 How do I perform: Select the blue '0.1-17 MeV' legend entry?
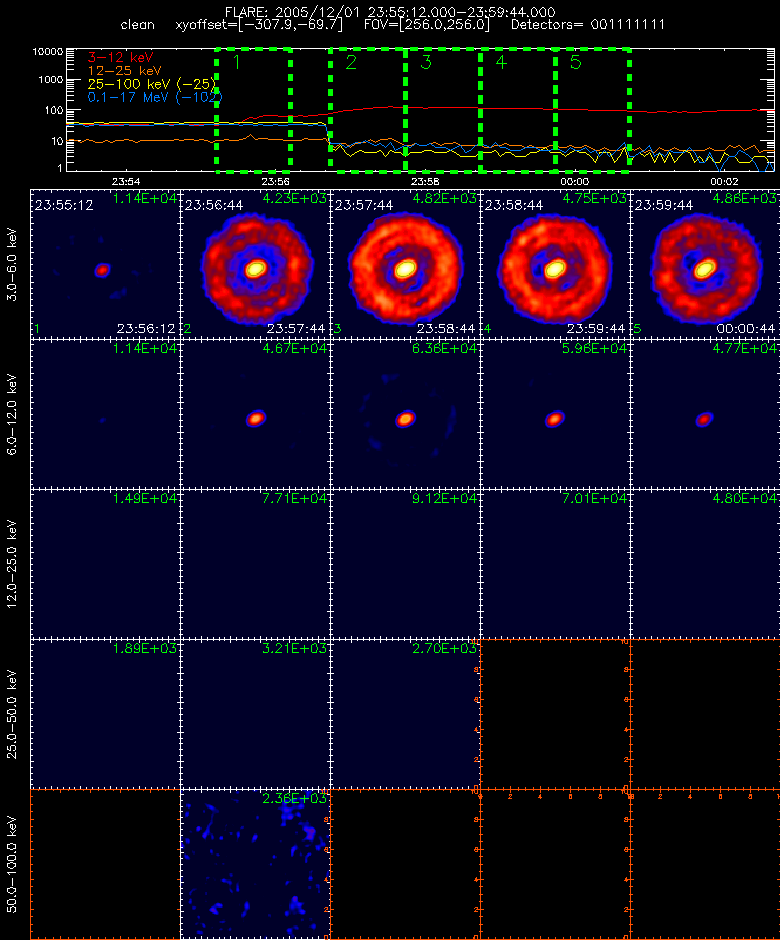[x=155, y=97]
